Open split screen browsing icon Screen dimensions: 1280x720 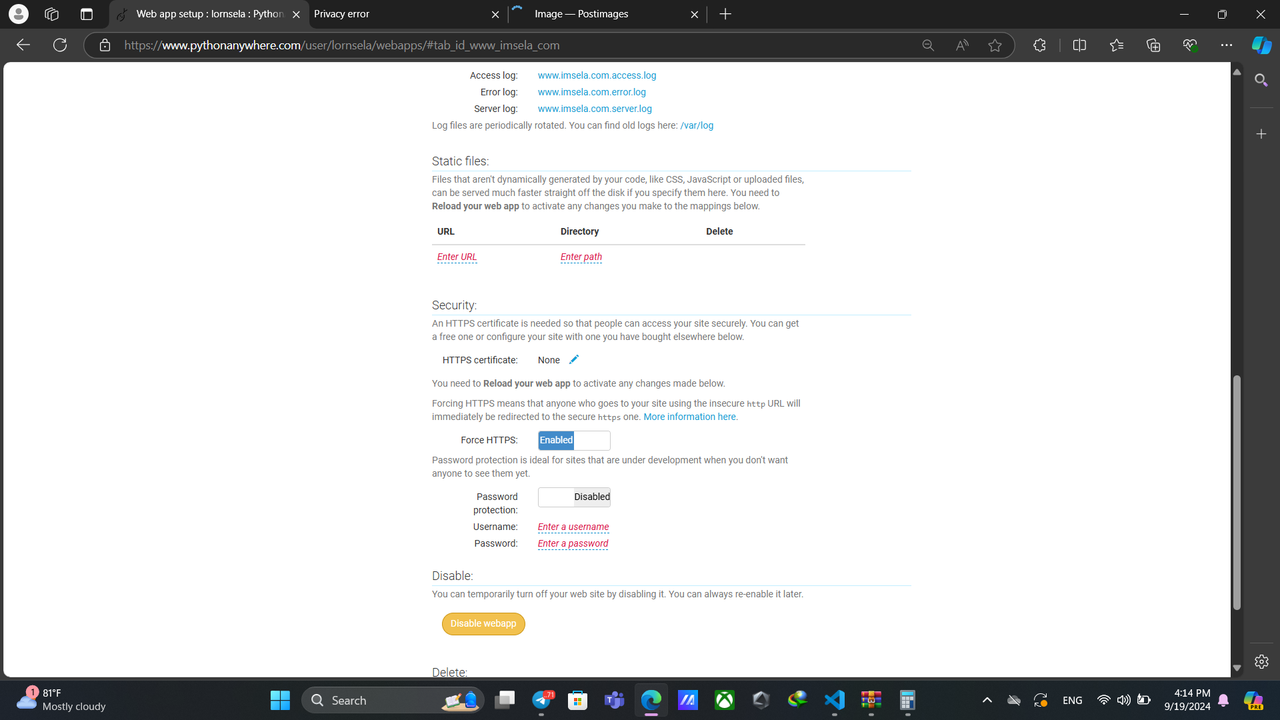coord(1080,45)
